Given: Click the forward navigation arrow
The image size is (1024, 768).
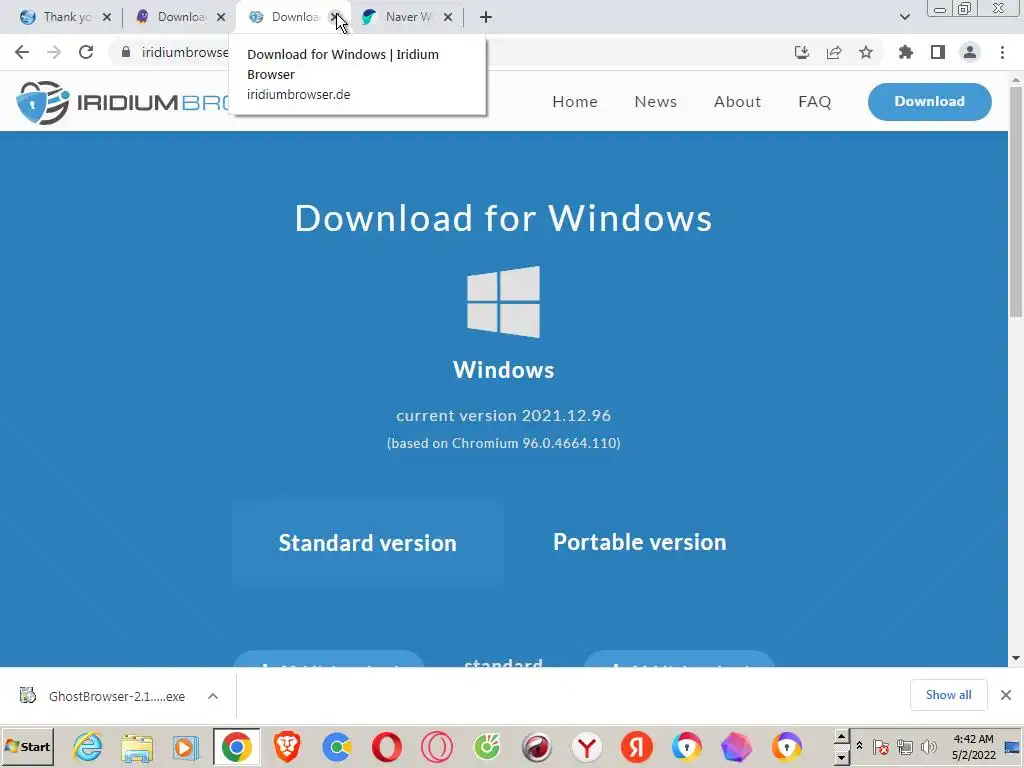Looking at the screenshot, I should pos(54,52).
